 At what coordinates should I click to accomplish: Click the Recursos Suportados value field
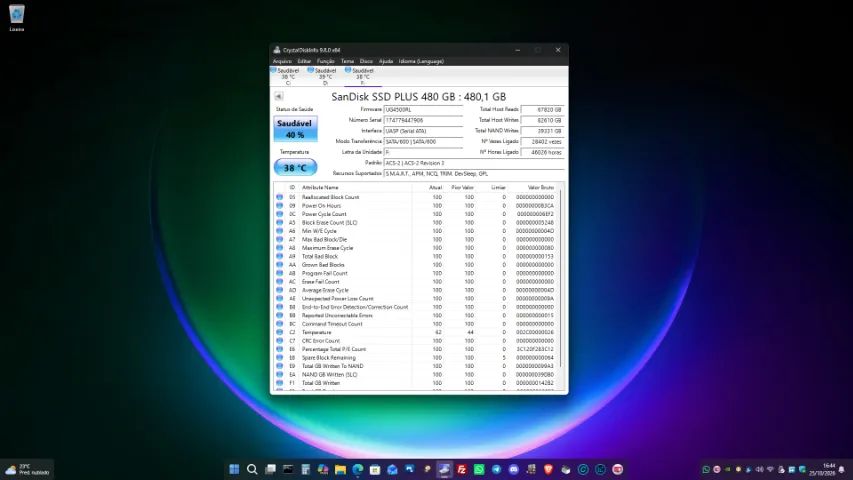[x=474, y=174]
